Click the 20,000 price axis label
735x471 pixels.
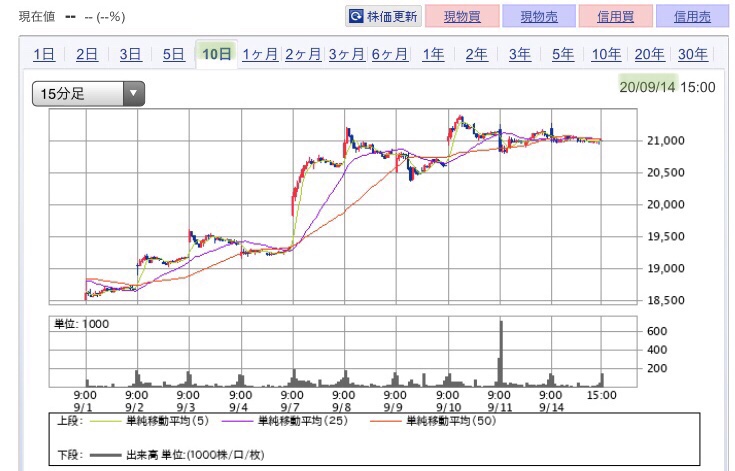(666, 204)
